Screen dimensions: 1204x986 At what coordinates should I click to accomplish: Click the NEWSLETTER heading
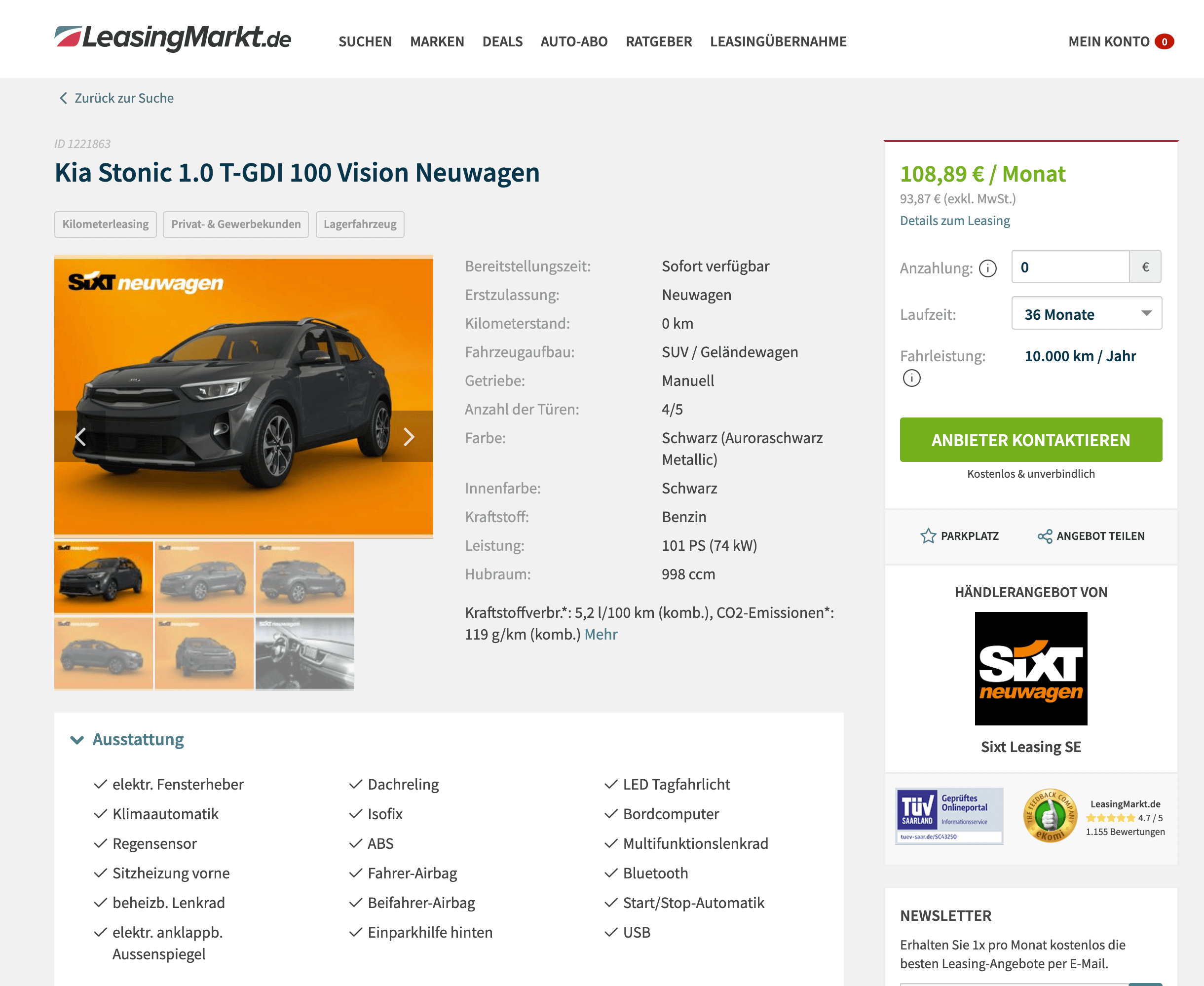pyautogui.click(x=945, y=915)
